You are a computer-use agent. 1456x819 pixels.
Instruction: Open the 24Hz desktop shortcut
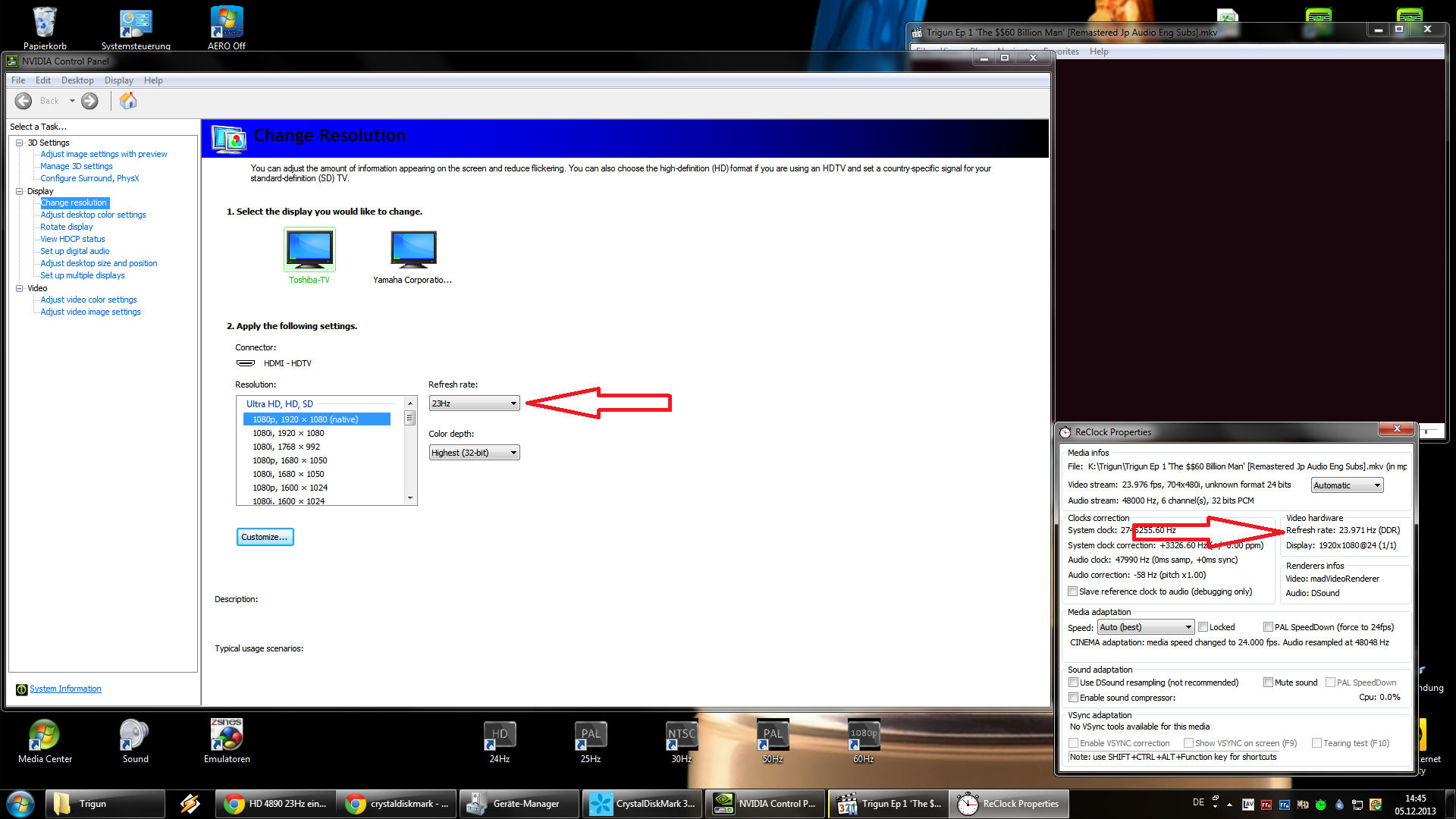499,736
